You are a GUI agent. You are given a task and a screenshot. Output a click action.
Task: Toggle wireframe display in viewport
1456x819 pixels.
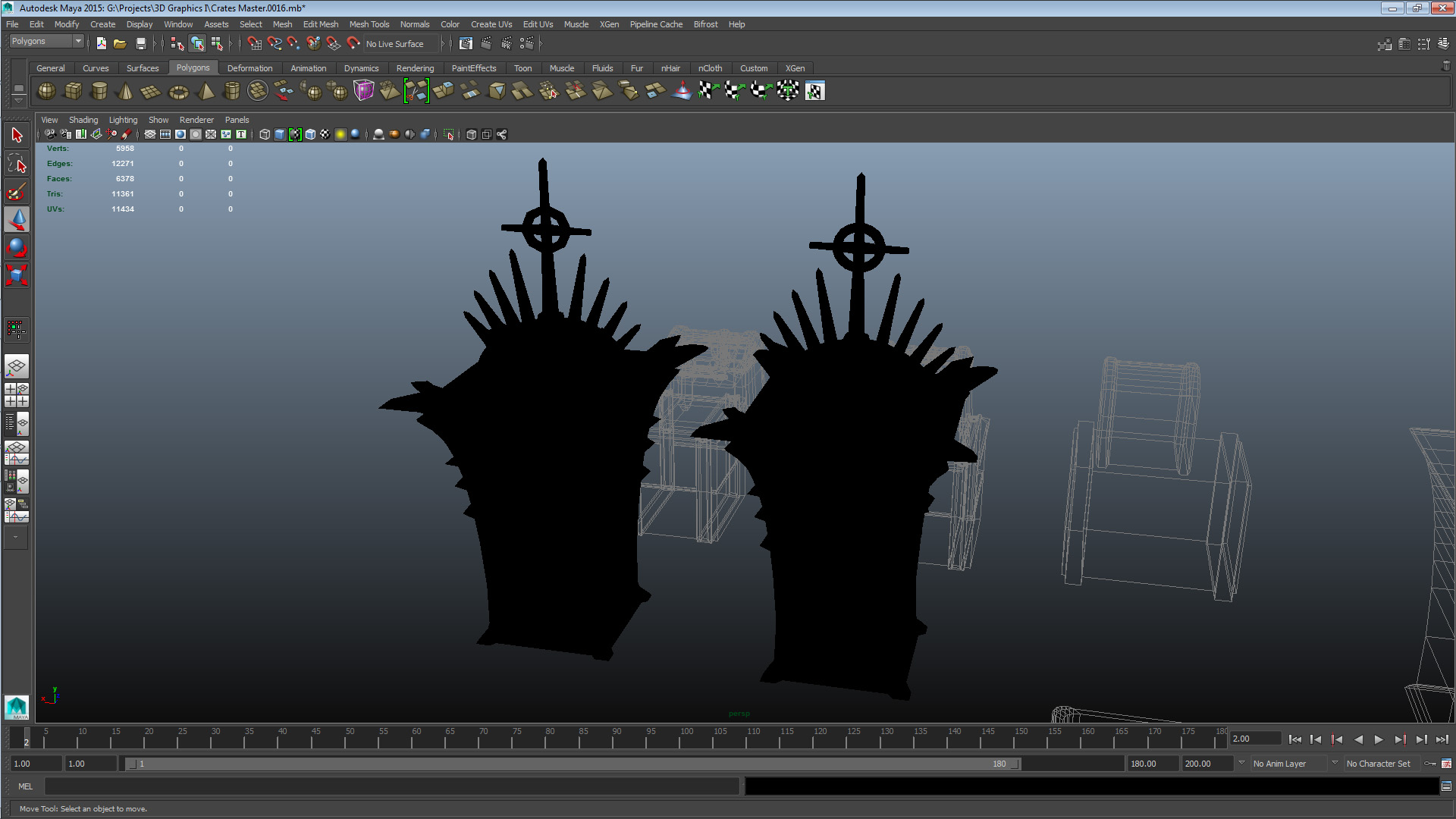(265, 134)
